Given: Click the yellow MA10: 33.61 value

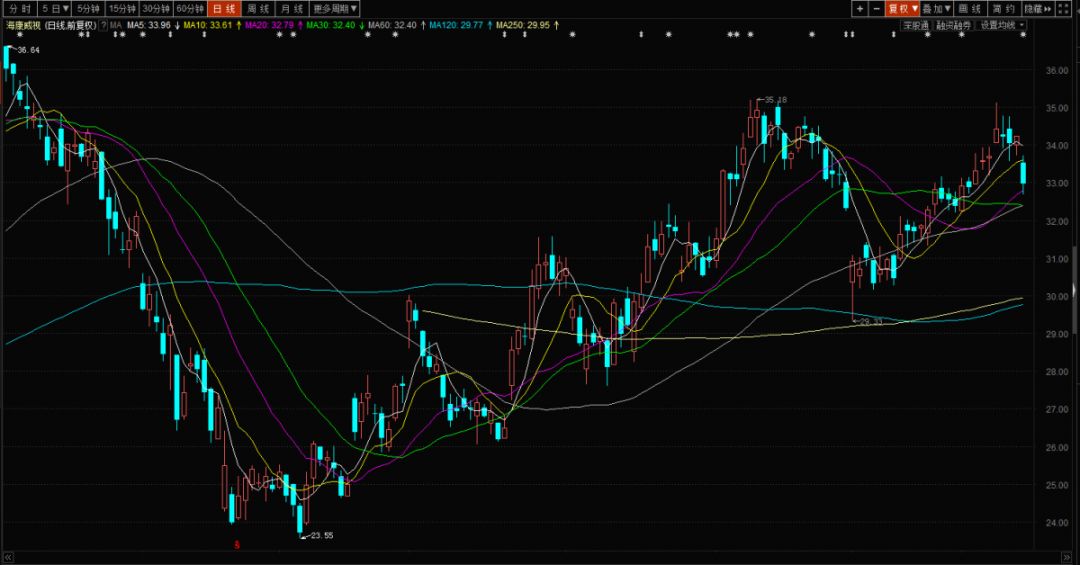Looking at the screenshot, I should click(207, 25).
